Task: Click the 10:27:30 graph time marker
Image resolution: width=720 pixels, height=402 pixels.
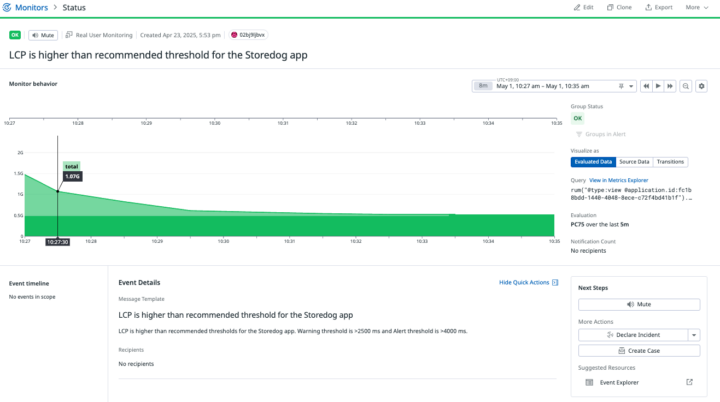Action: pyautogui.click(x=57, y=242)
